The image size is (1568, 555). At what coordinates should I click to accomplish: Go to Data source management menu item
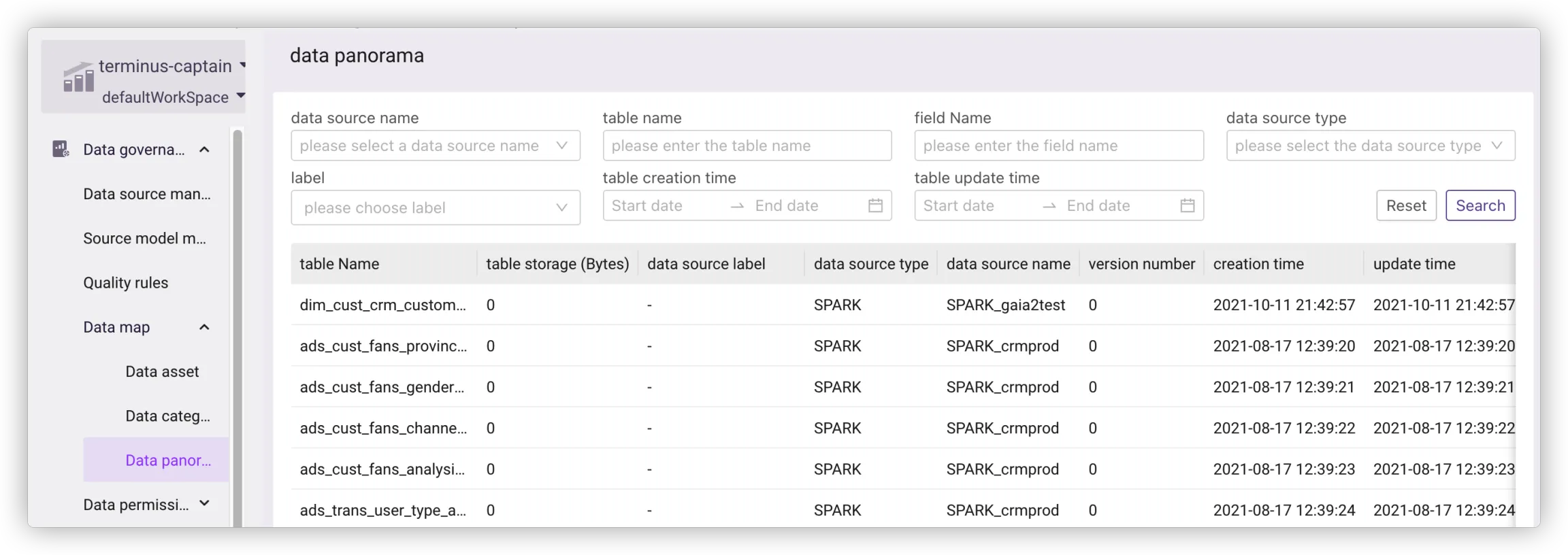[x=147, y=194]
